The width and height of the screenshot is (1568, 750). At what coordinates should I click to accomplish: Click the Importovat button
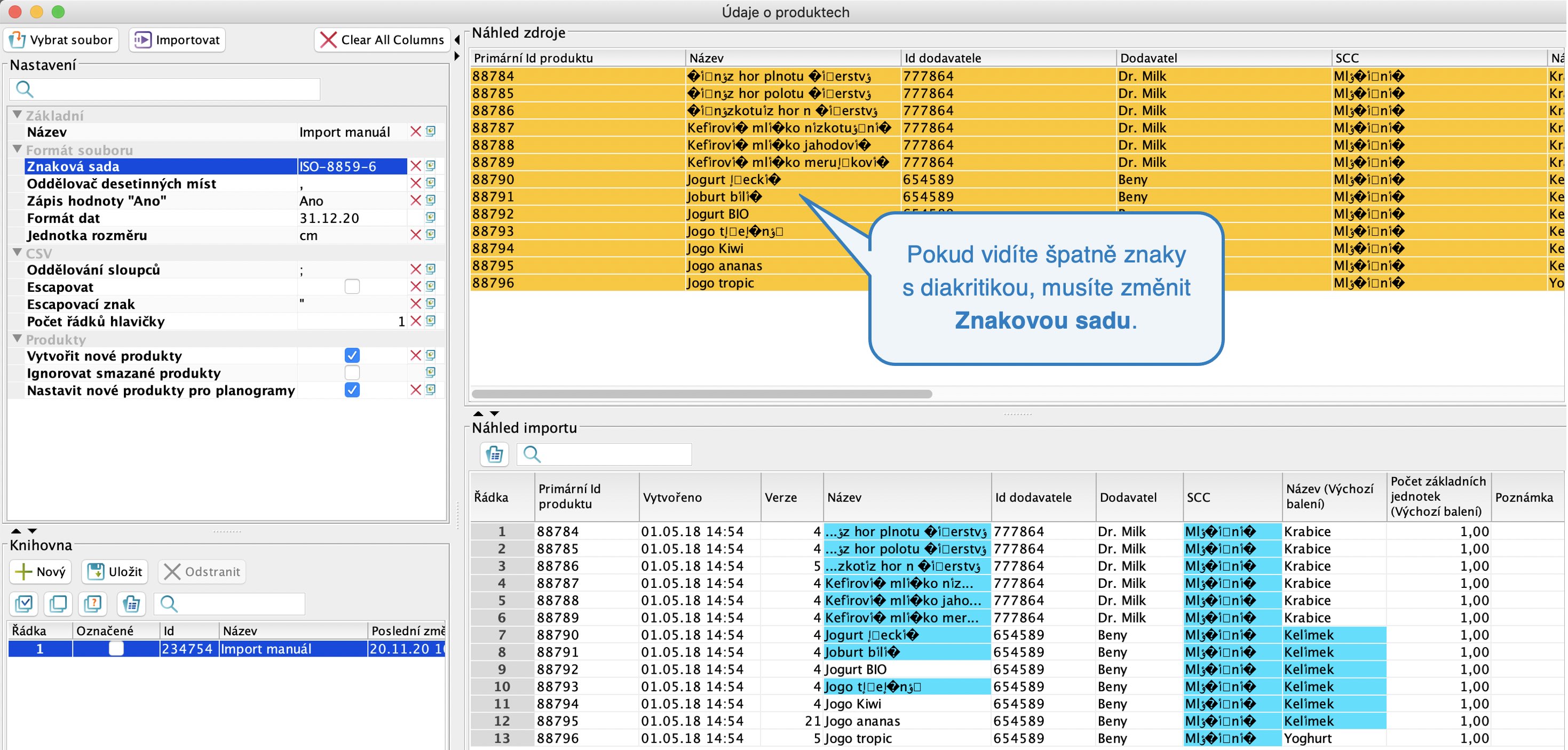click(x=177, y=39)
